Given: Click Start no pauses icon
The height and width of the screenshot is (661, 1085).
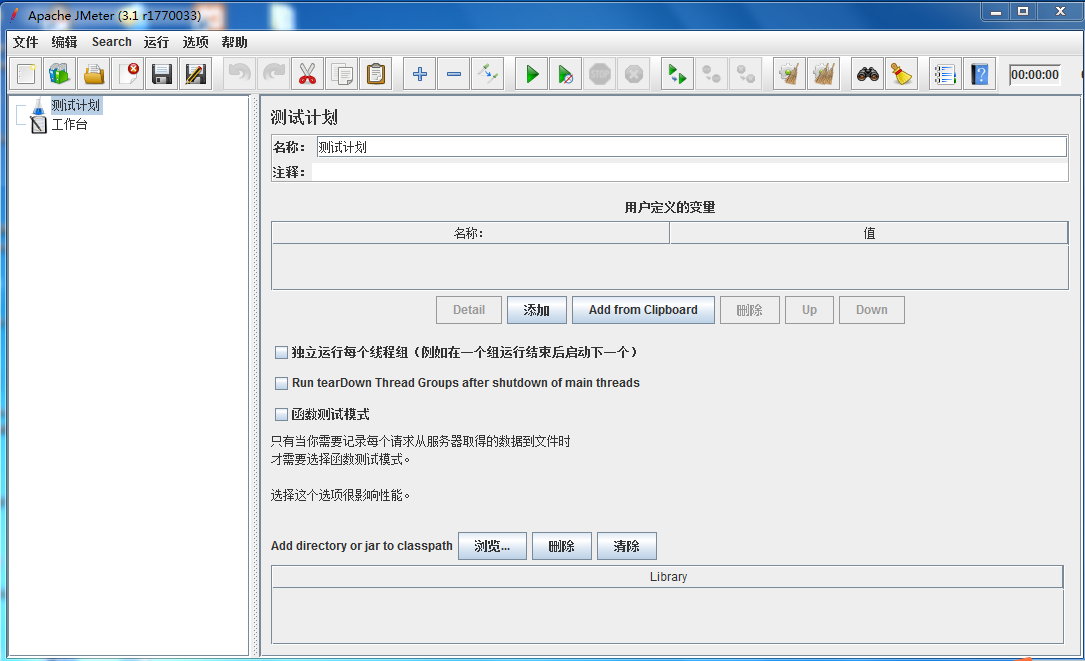Looking at the screenshot, I should point(566,74).
